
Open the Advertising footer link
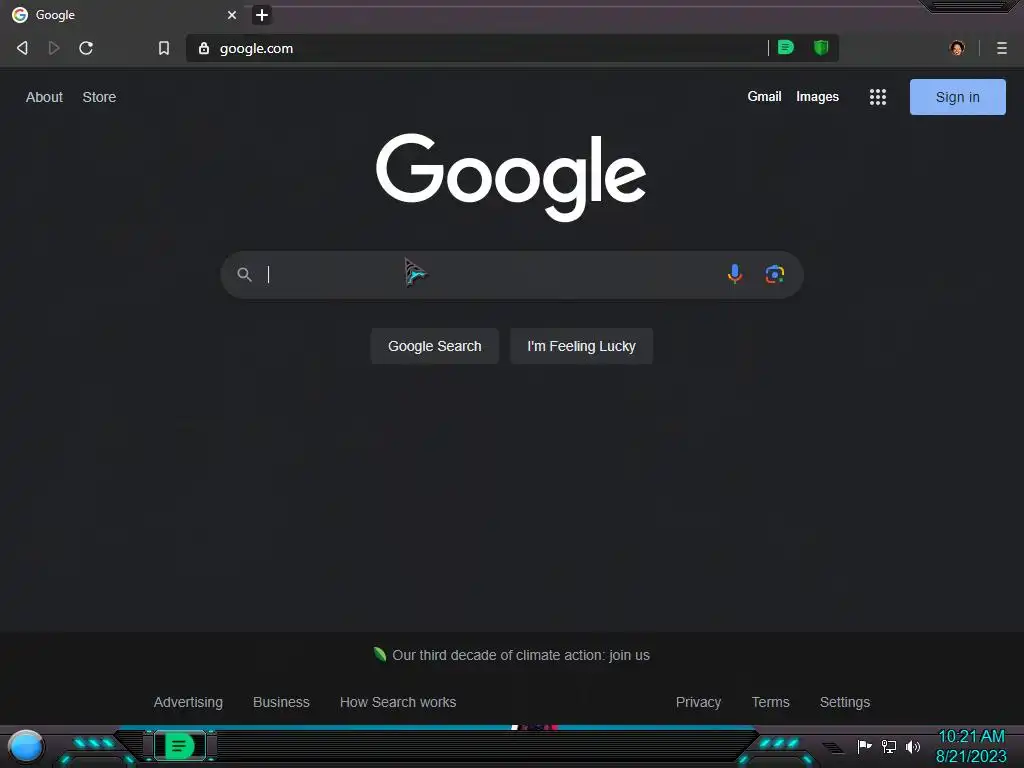pyautogui.click(x=188, y=702)
